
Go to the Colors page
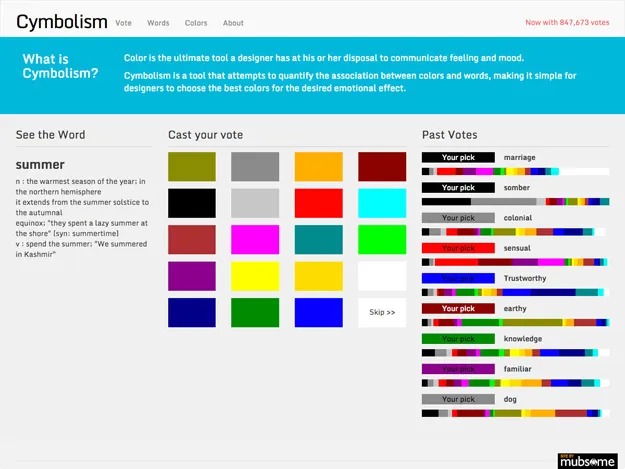pos(196,22)
